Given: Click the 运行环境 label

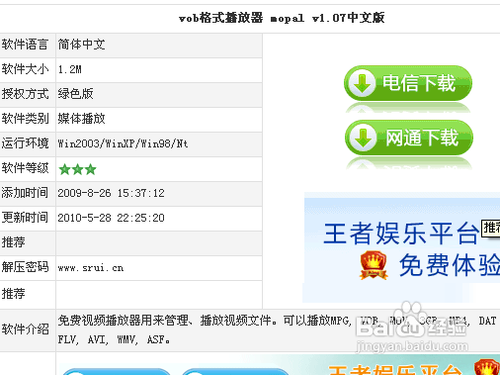Looking at the screenshot, I should pyautogui.click(x=25, y=143).
